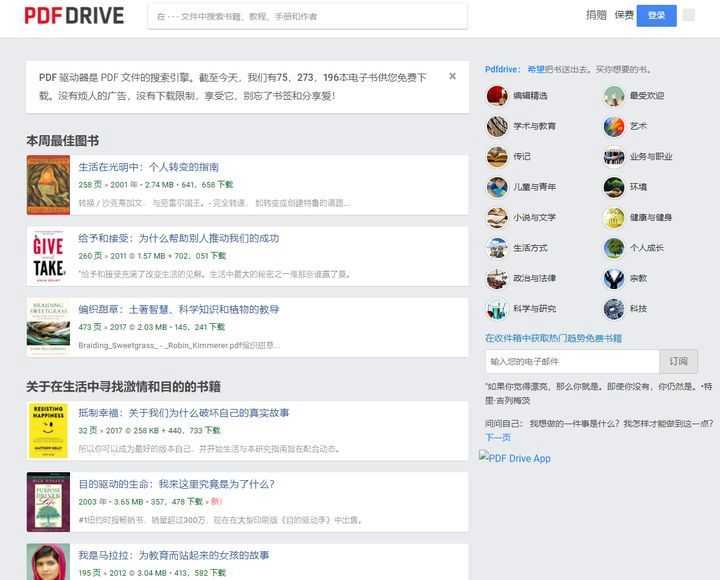The width and height of the screenshot is (720, 580).
Task: Open the 编辑精选 category label
Action: click(x=530, y=96)
